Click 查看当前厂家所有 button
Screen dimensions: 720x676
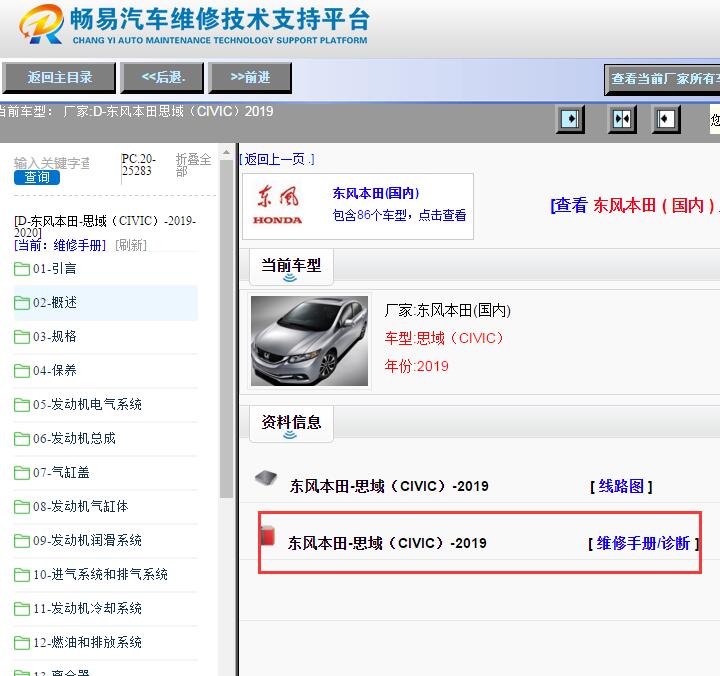[662, 79]
